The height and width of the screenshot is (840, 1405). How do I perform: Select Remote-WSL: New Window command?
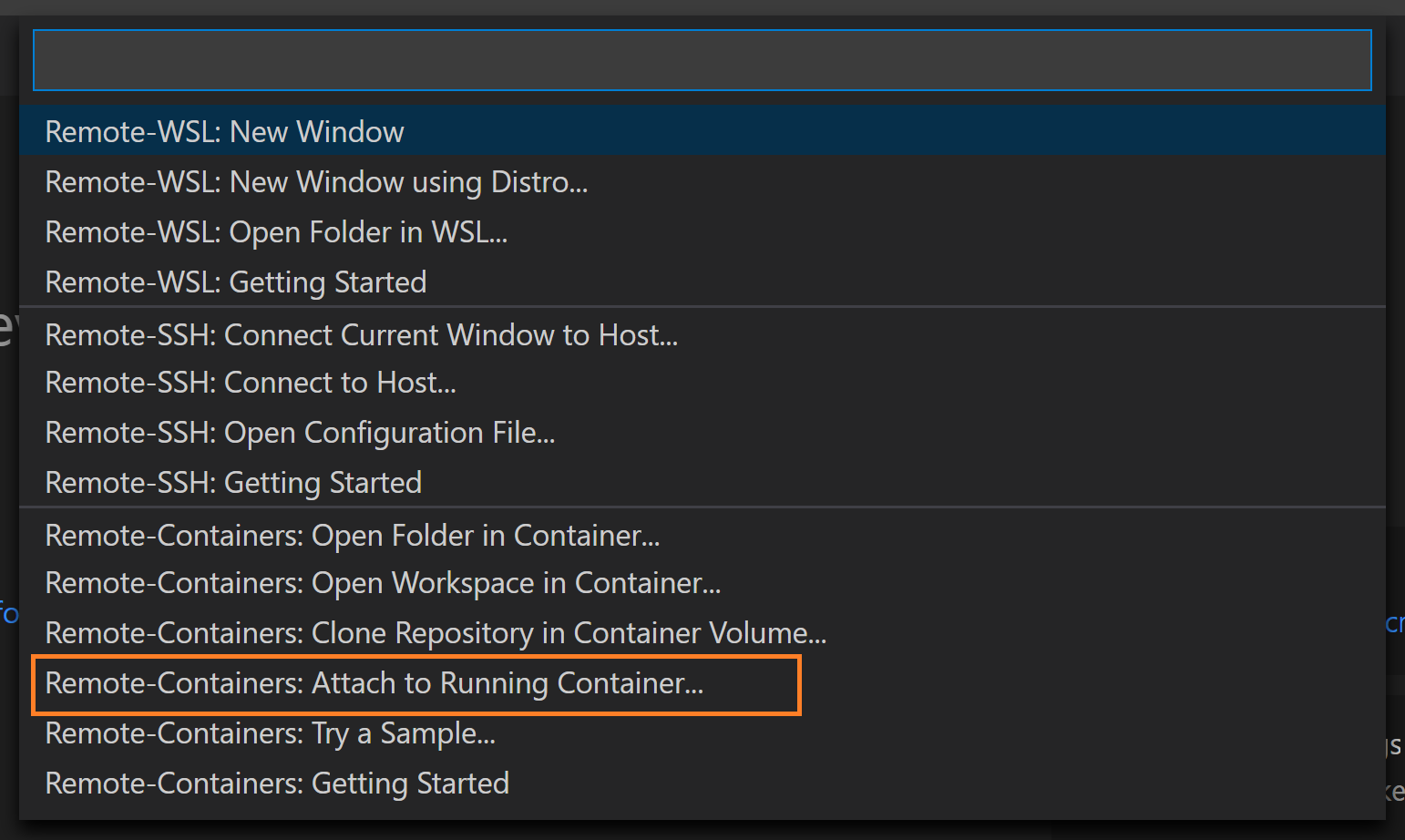(702, 131)
